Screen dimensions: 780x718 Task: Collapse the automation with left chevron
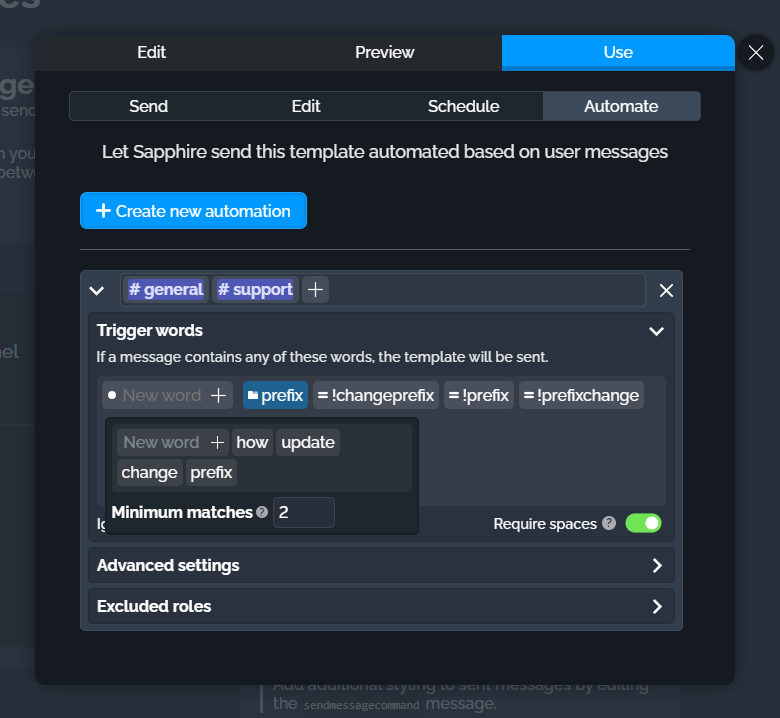pos(97,291)
